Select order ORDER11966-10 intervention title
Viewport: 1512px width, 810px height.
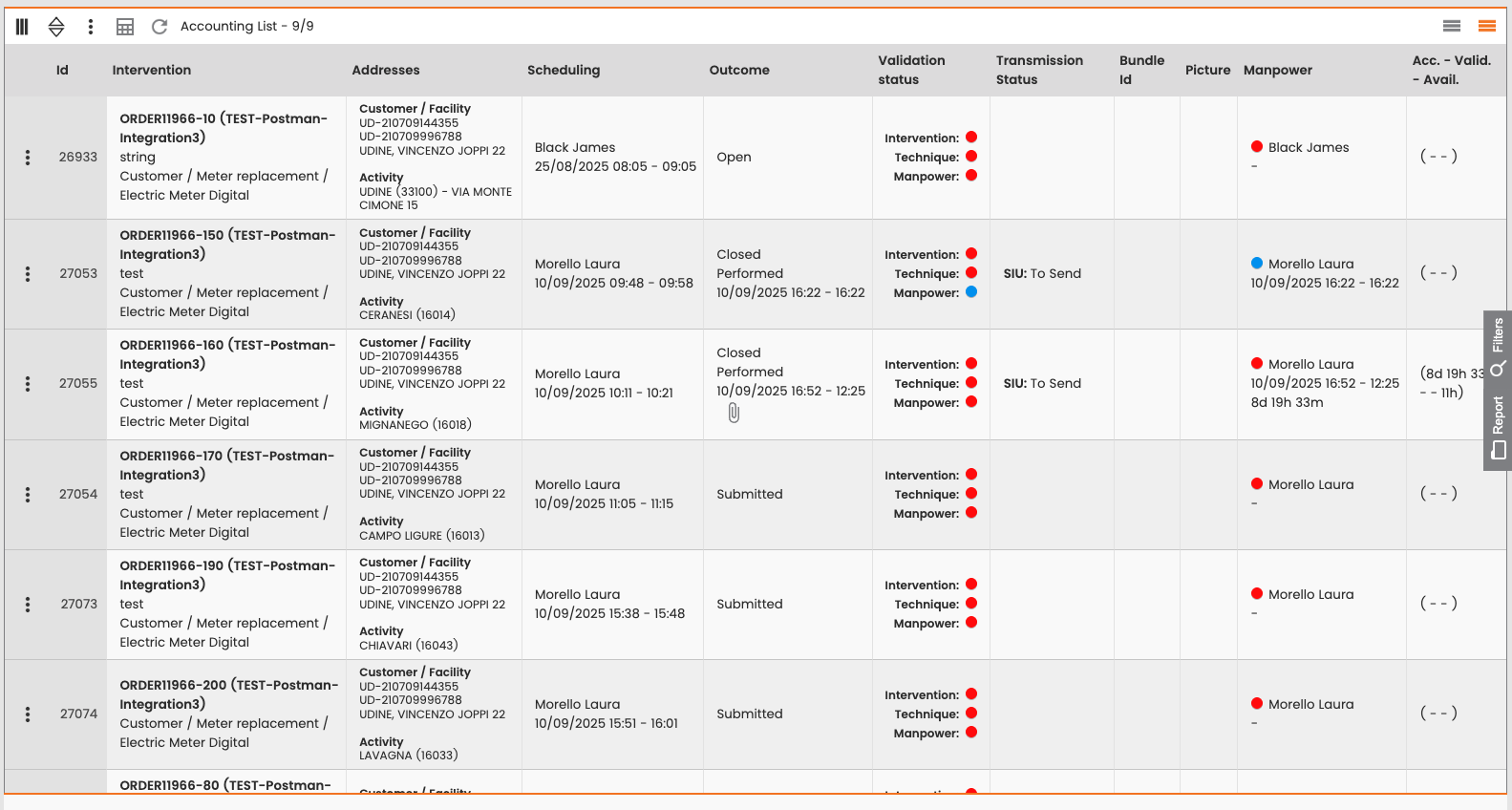pyautogui.click(x=224, y=128)
